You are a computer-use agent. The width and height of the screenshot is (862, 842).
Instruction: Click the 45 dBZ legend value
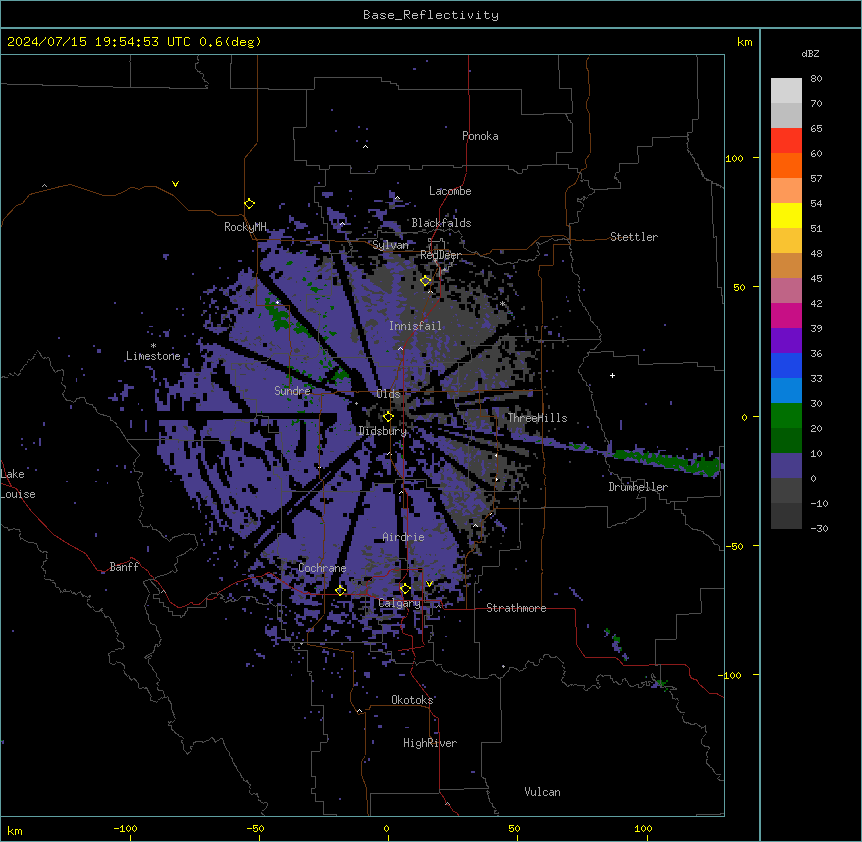(816, 279)
